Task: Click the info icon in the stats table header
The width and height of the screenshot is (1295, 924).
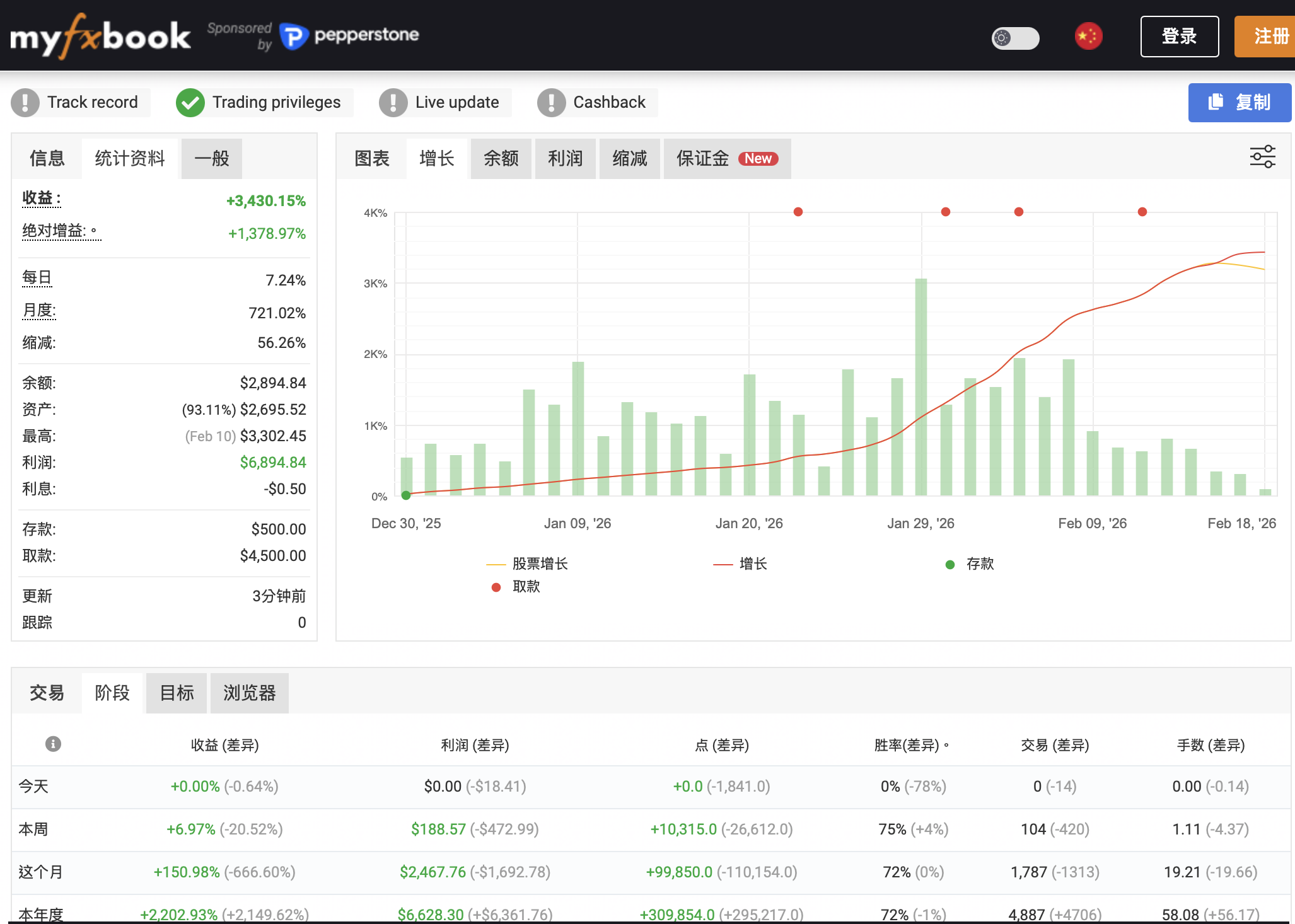Action: tap(53, 744)
